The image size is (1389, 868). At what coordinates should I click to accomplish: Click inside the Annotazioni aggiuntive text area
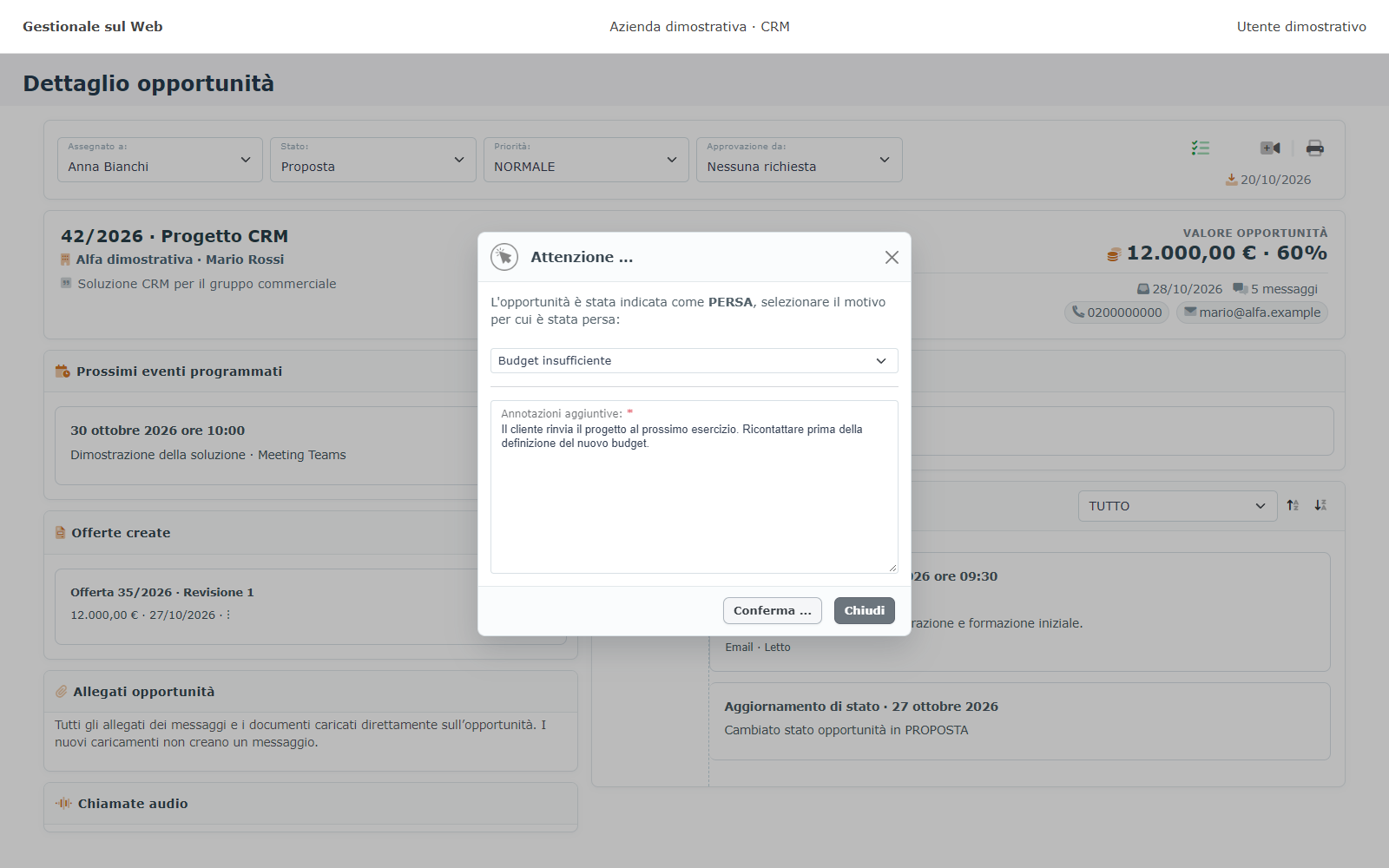[x=694, y=487]
